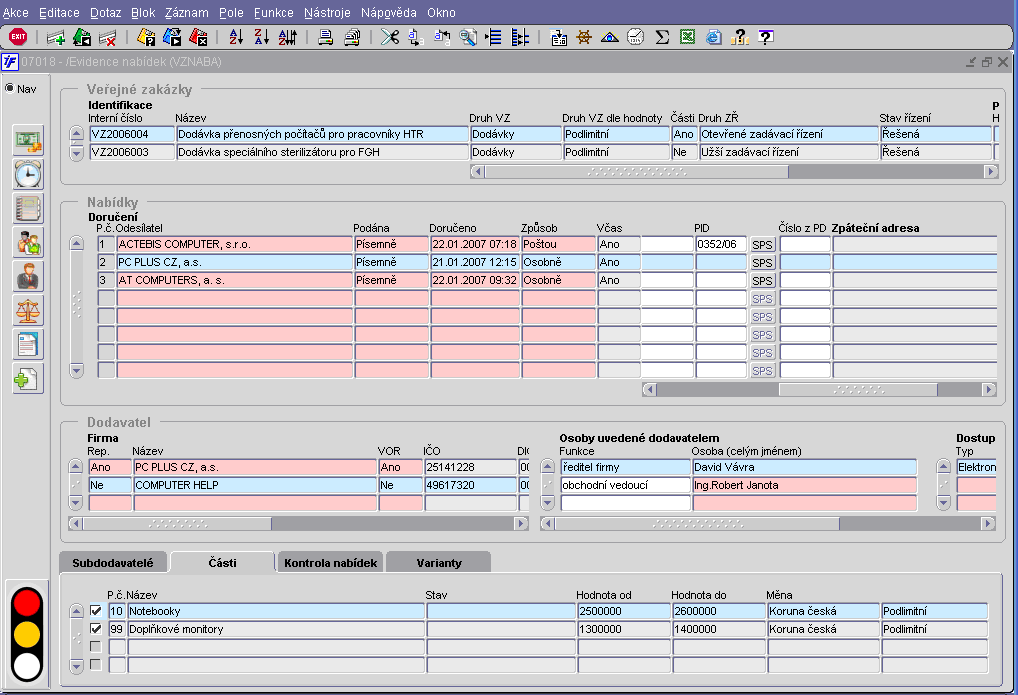Screen dimensions: 1018x695
Task: Click the alarm clock sidebar icon
Action: pyautogui.click(x=28, y=174)
